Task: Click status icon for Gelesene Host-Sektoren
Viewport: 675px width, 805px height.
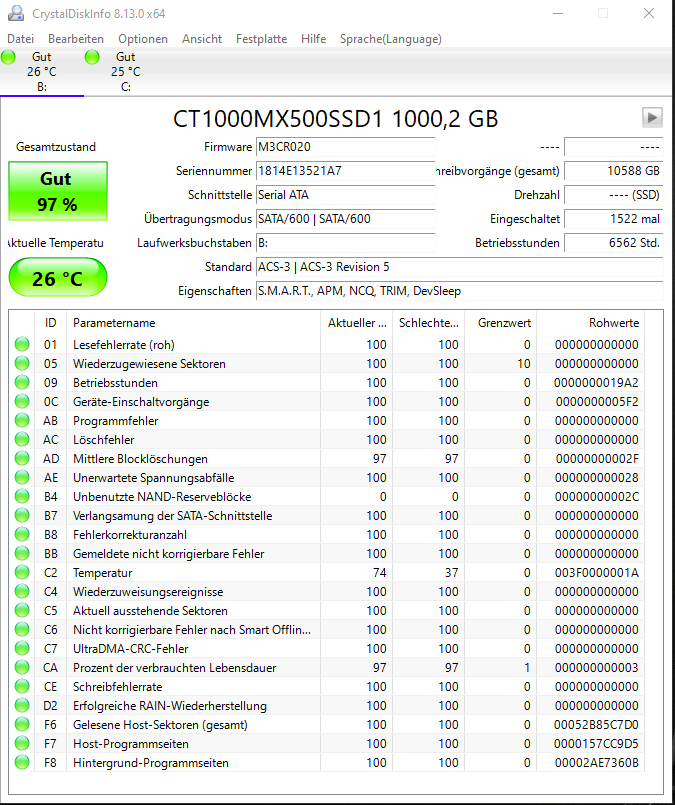Action: [22, 724]
